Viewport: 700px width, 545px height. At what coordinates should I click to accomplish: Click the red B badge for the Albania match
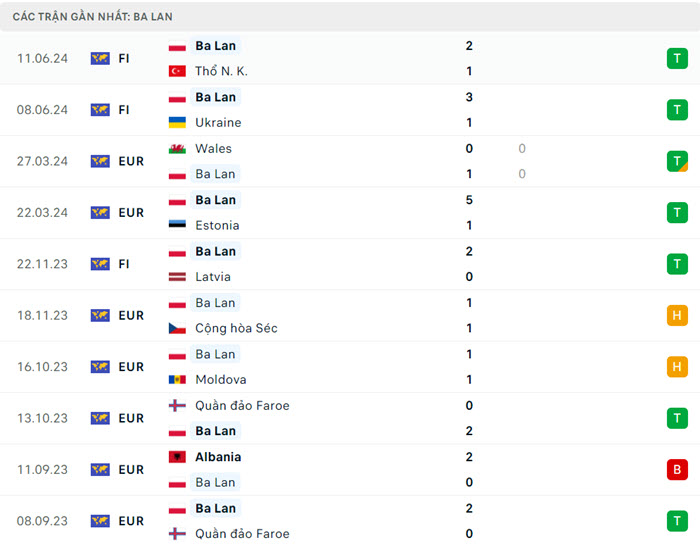tap(677, 470)
